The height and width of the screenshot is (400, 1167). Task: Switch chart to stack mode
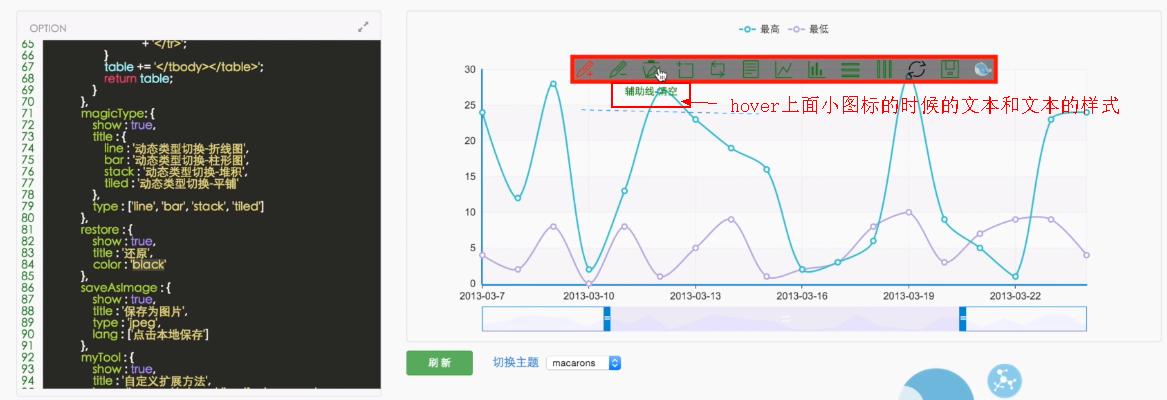point(851,69)
